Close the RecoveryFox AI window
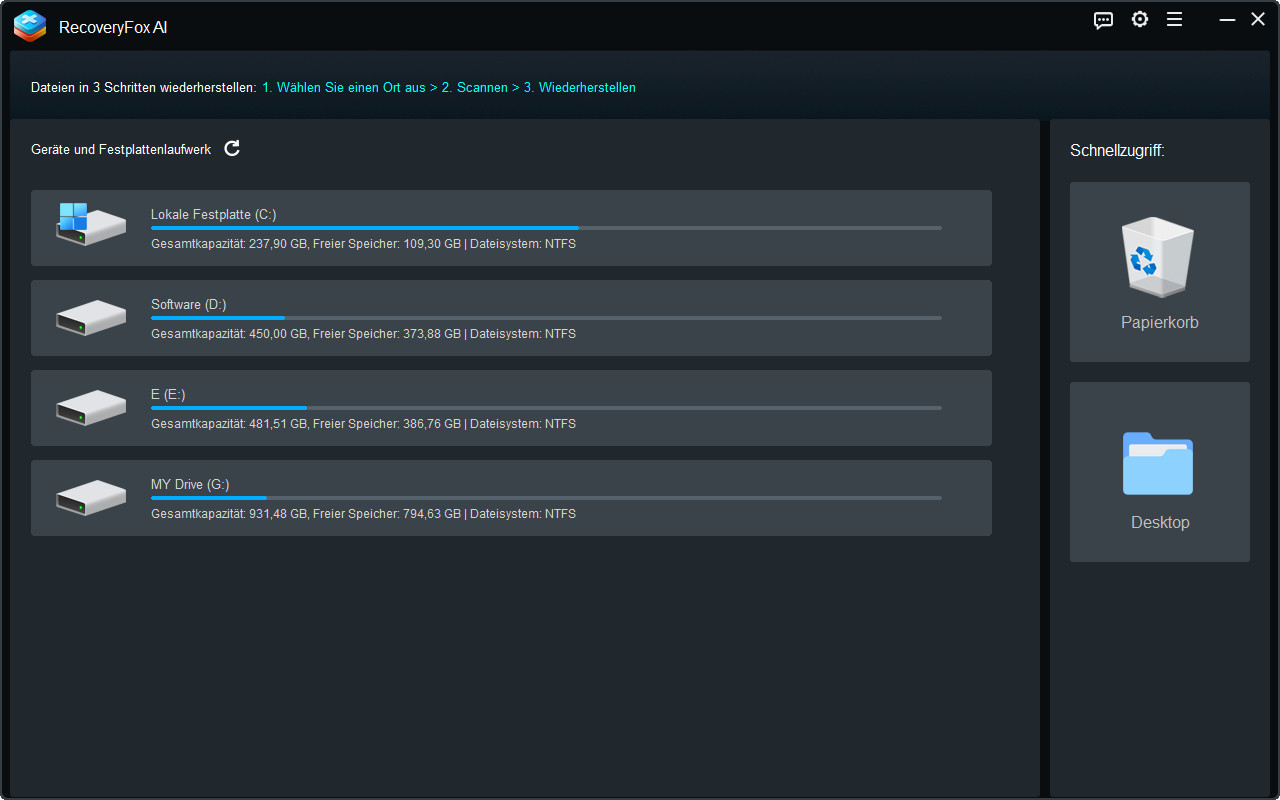Image resolution: width=1280 pixels, height=800 pixels. 1258,19
